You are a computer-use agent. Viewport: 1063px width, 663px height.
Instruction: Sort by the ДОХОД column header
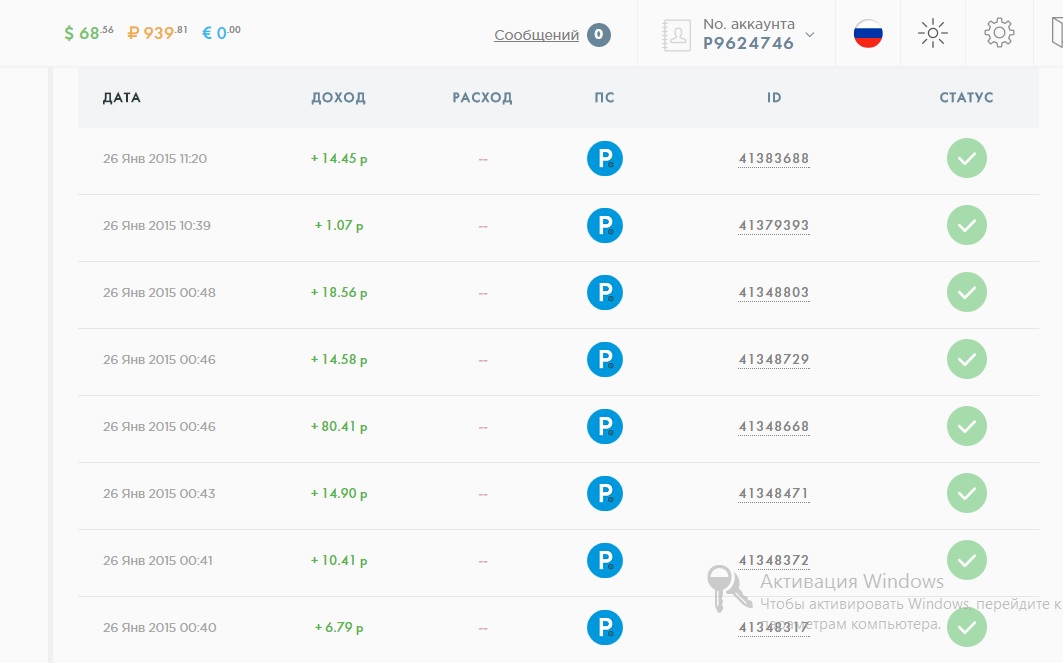[x=338, y=98]
